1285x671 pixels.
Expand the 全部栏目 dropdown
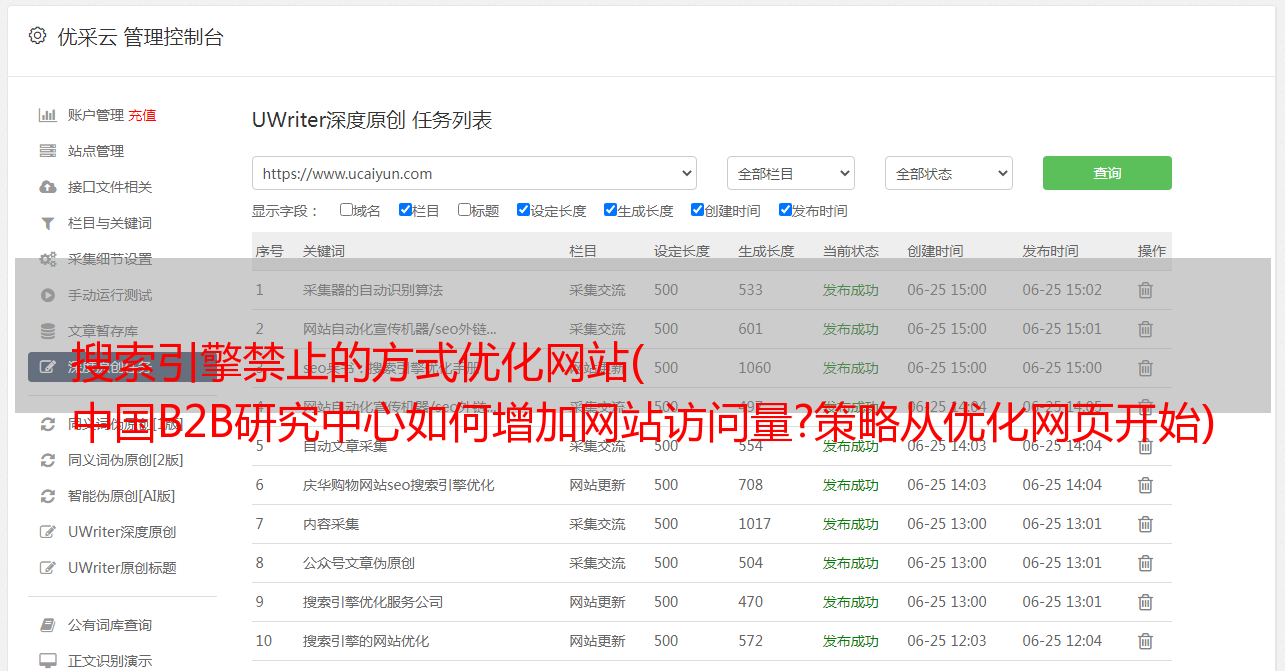point(790,173)
